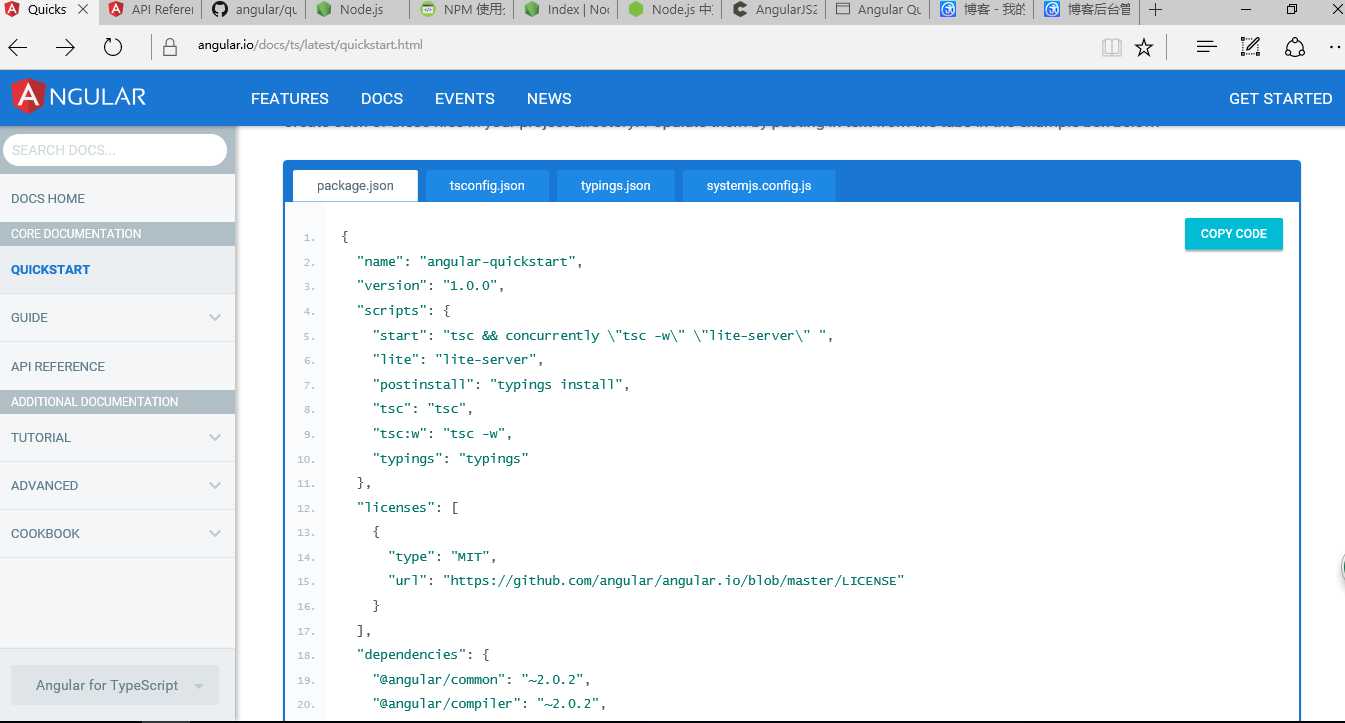This screenshot has height=723, width=1345.
Task: Click the Angular shield logo
Action: pyautogui.click(x=27, y=97)
